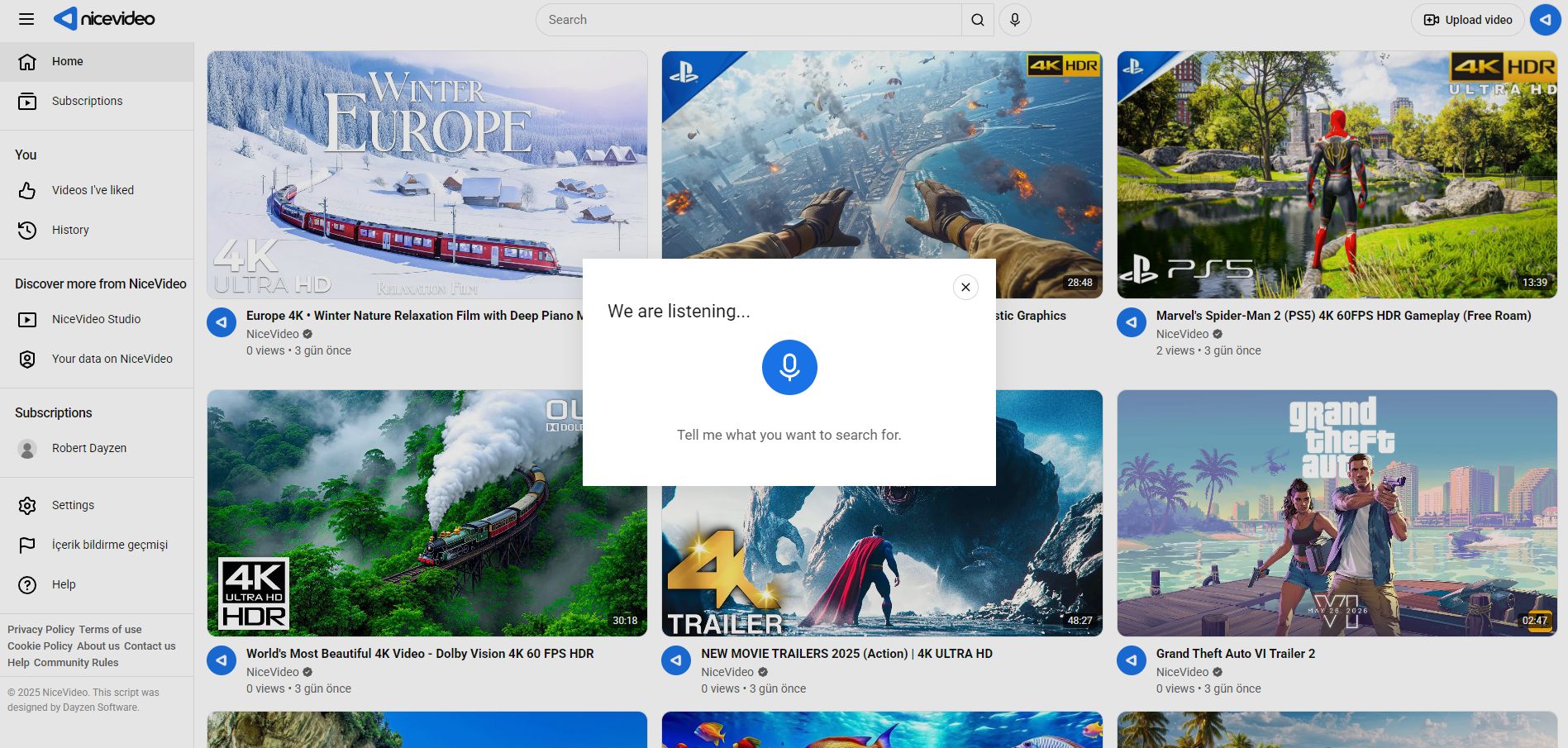Image resolution: width=1568 pixels, height=748 pixels.
Task: Click the thumbs-up Videos I've liked icon
Action: click(27, 190)
